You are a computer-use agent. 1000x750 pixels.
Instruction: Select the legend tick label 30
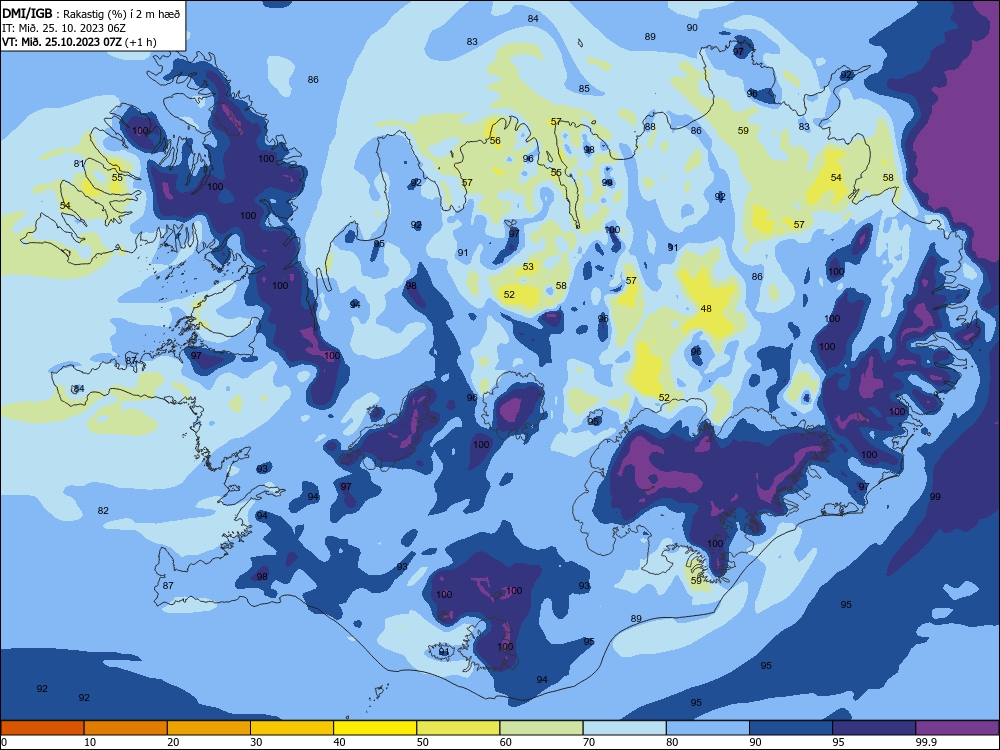pos(256,742)
